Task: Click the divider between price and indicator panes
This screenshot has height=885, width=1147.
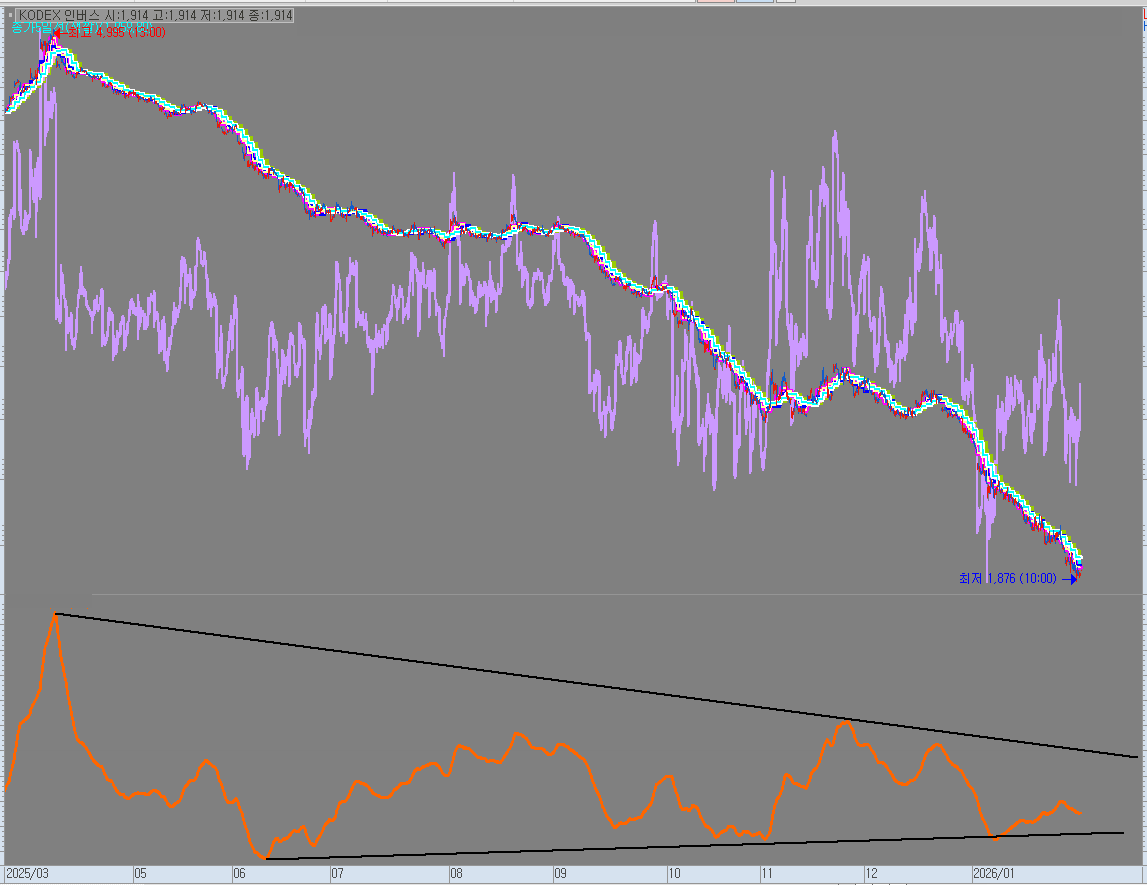Action: point(573,594)
